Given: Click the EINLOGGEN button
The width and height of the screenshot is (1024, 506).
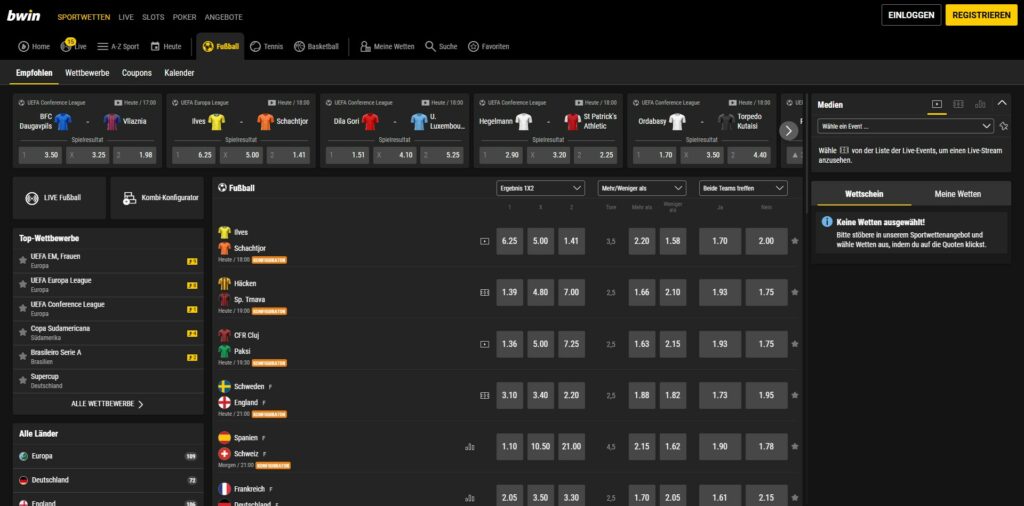Looking at the screenshot, I should (x=911, y=15).
